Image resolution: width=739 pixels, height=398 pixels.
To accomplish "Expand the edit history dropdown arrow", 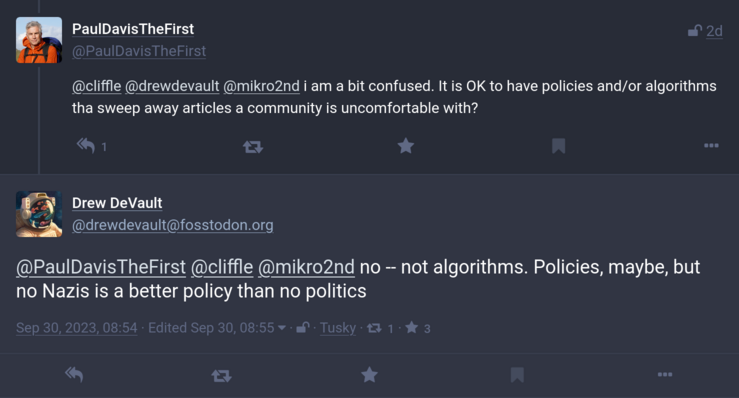I will [282, 328].
